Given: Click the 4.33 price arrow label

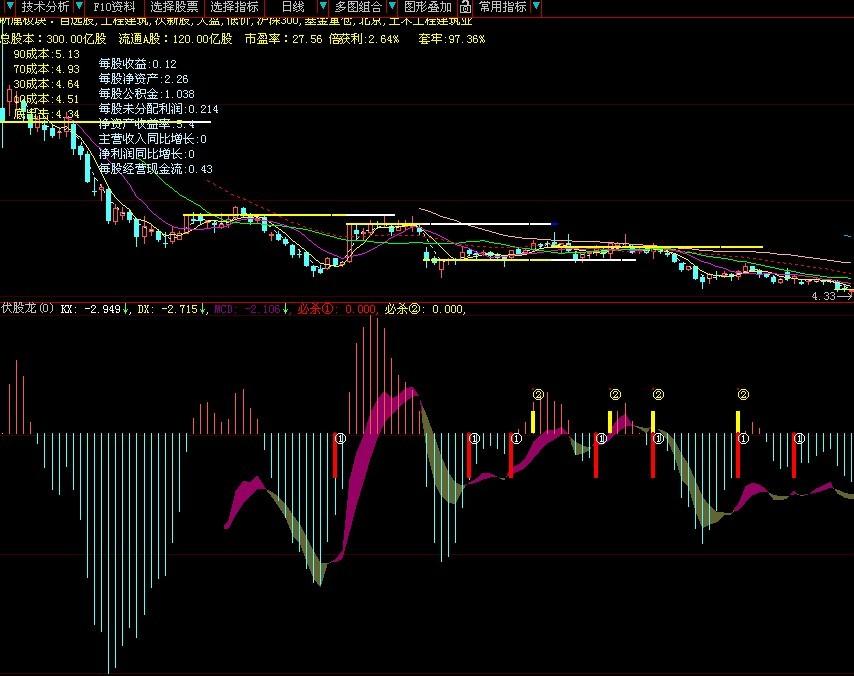Looking at the screenshot, I should [830, 296].
